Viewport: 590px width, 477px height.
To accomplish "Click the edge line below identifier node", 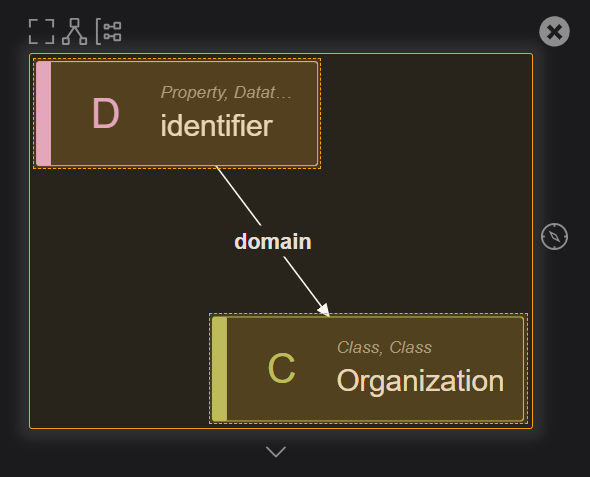I will [238, 196].
